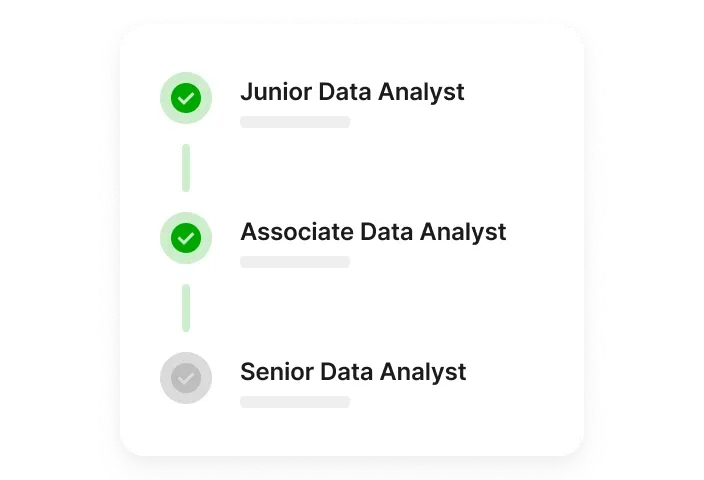Select the green check next to Associate Data Analyst

coord(186,238)
